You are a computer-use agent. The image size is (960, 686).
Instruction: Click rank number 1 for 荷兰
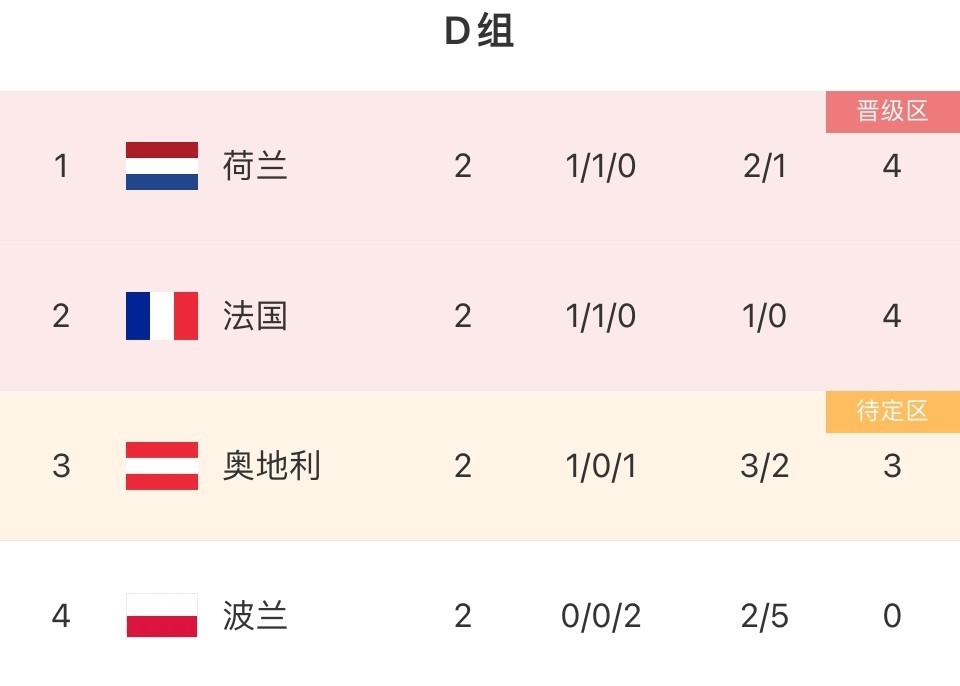pyautogui.click(x=61, y=166)
